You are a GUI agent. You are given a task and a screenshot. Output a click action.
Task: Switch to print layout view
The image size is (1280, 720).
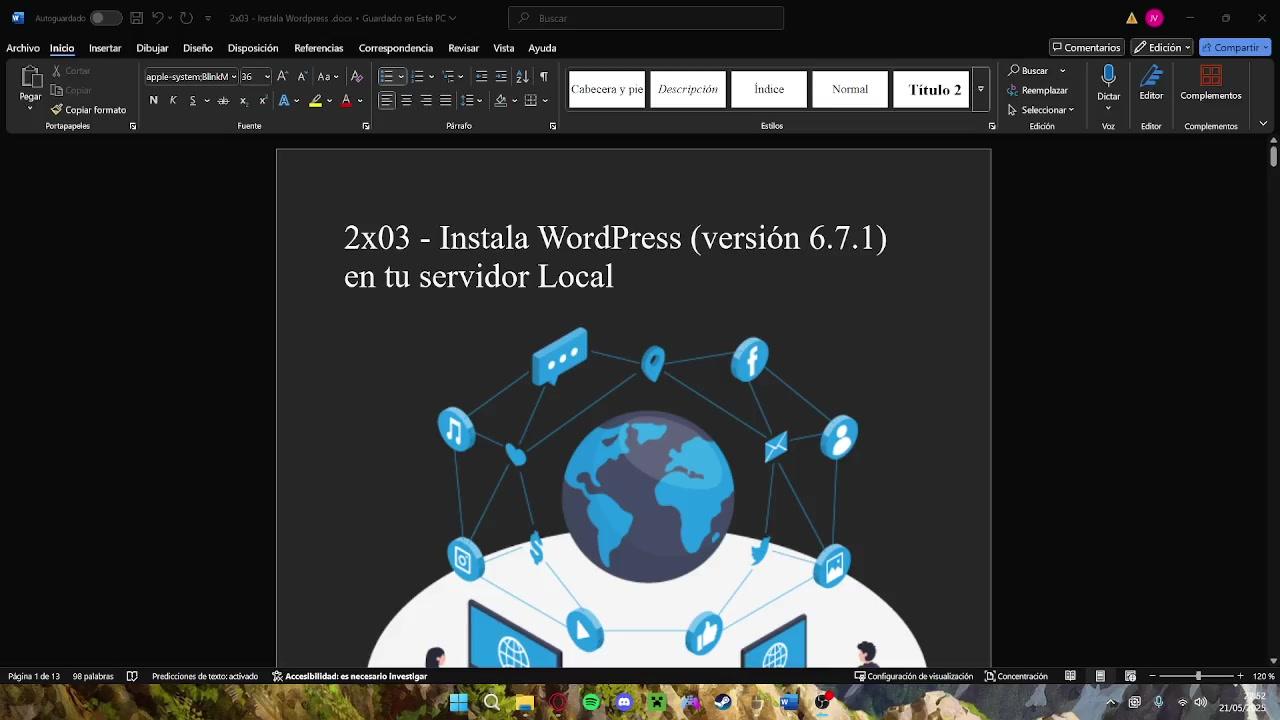[1100, 676]
